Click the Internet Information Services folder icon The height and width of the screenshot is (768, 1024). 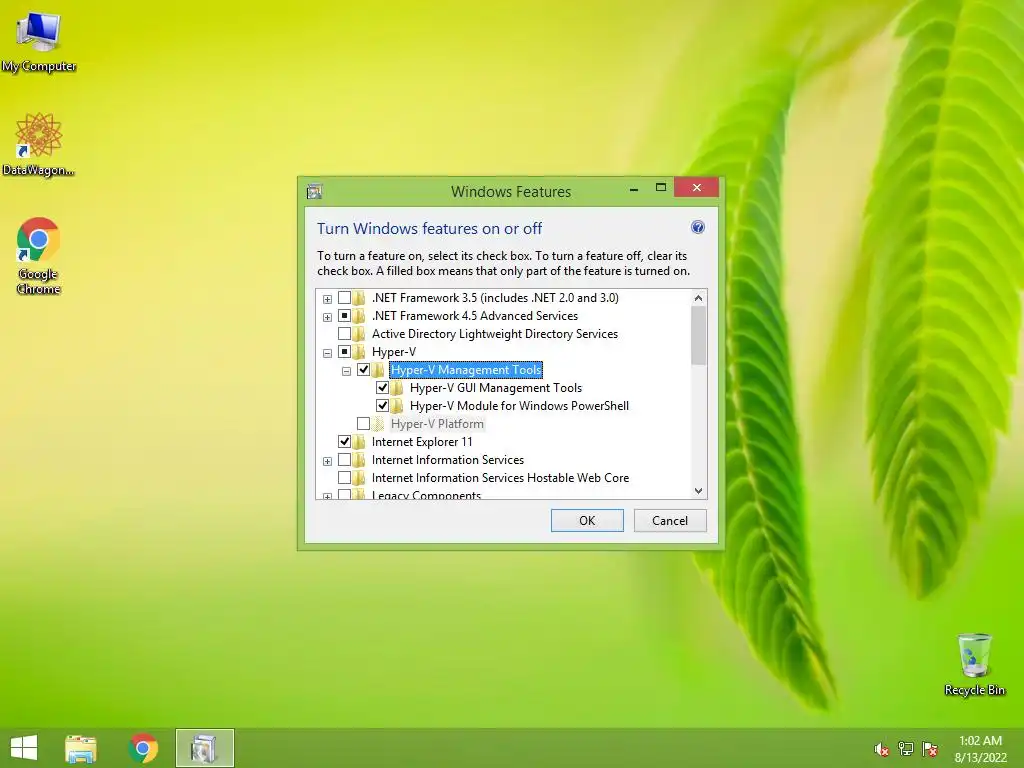(x=359, y=460)
